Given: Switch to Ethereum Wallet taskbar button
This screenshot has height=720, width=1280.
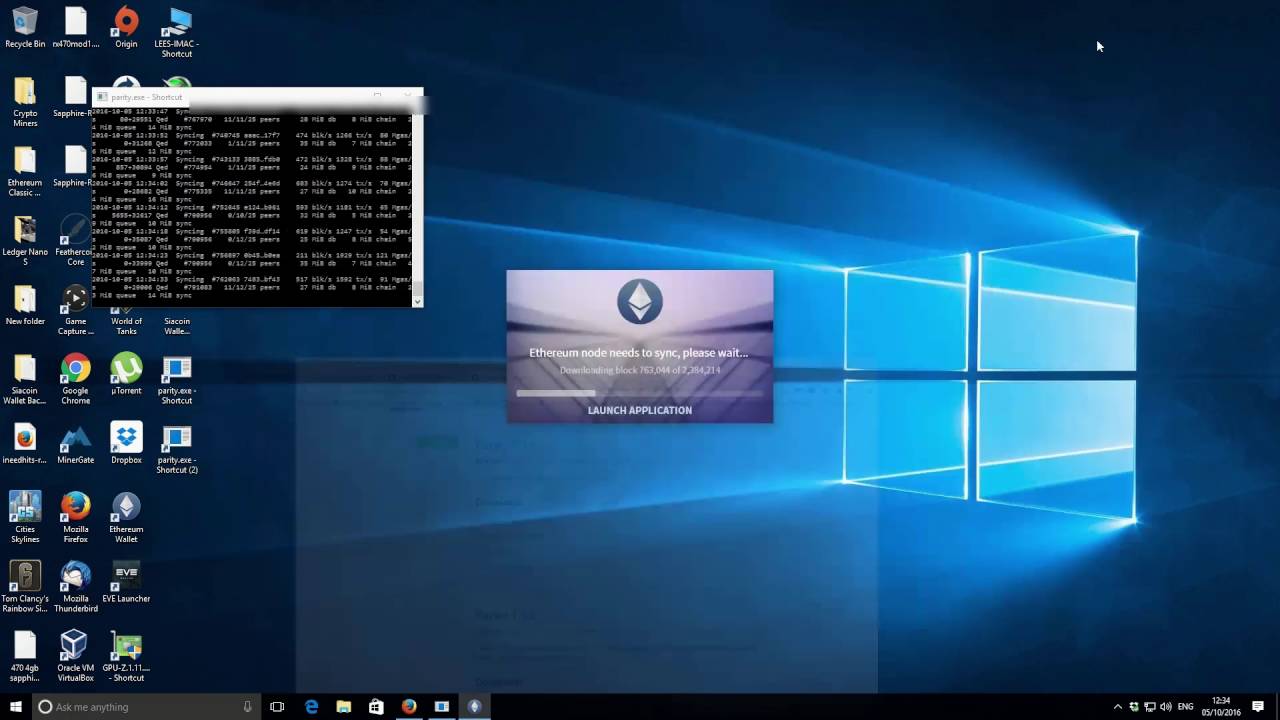Looking at the screenshot, I should [x=475, y=707].
